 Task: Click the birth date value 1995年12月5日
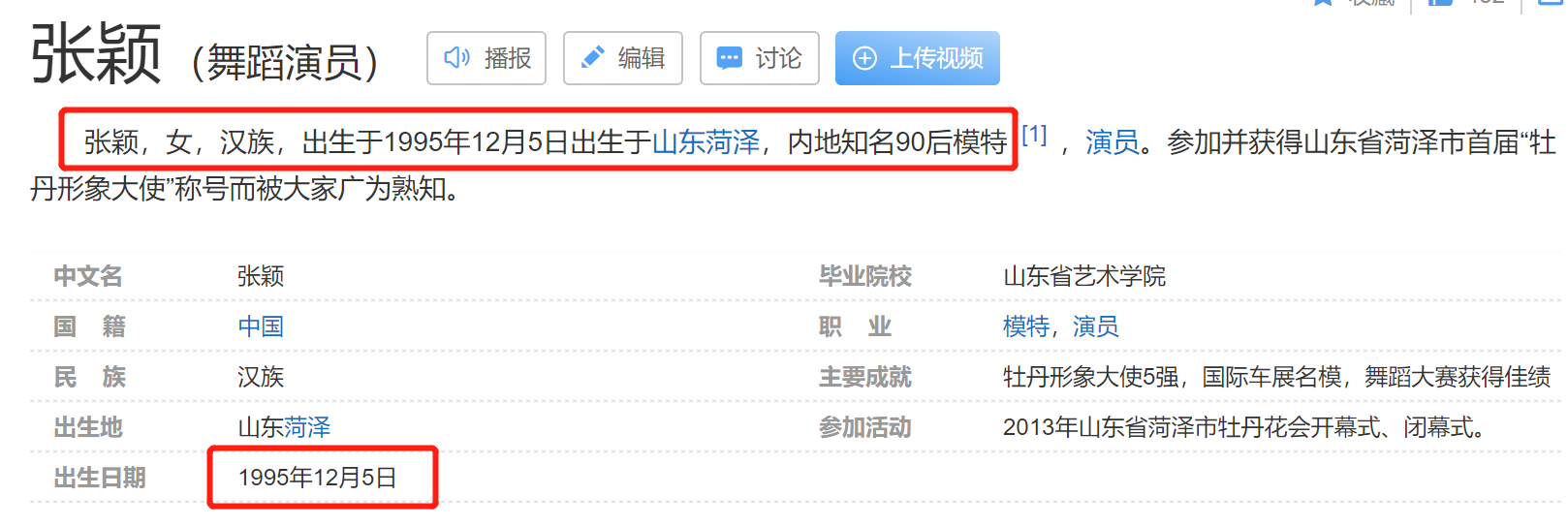pyautogui.click(x=317, y=478)
